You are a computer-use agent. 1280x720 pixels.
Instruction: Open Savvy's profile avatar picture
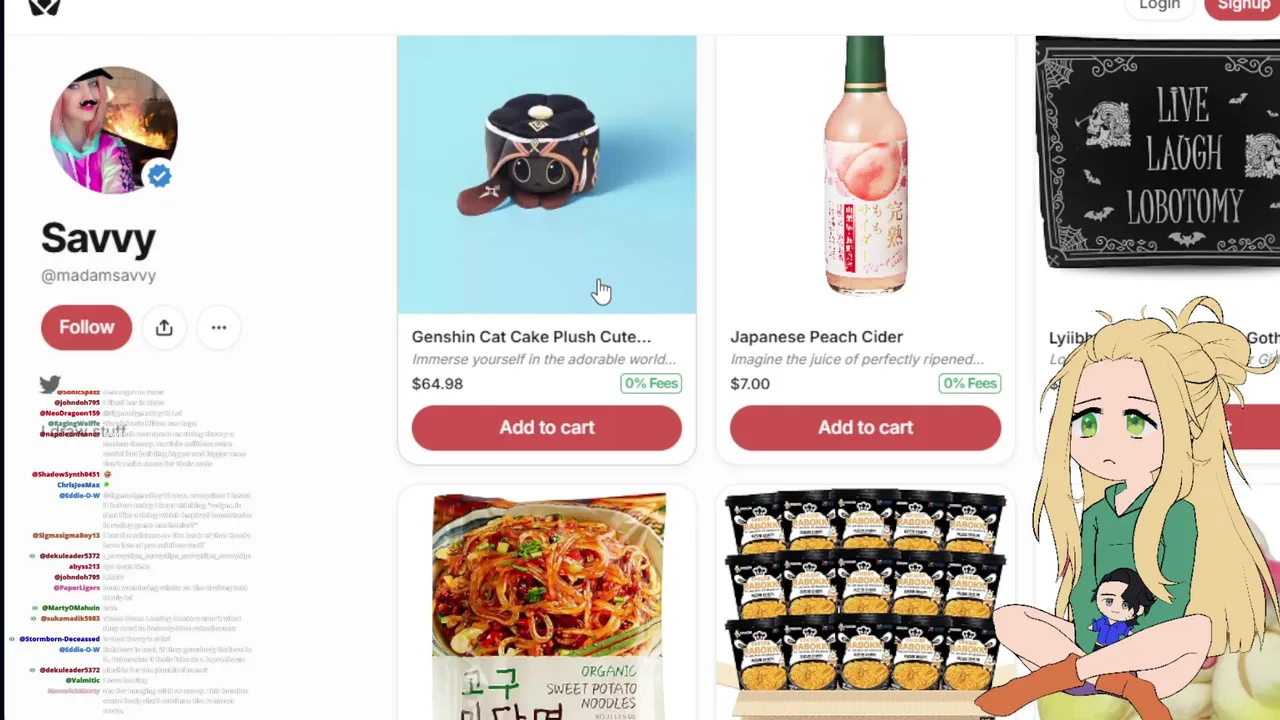click(x=113, y=130)
